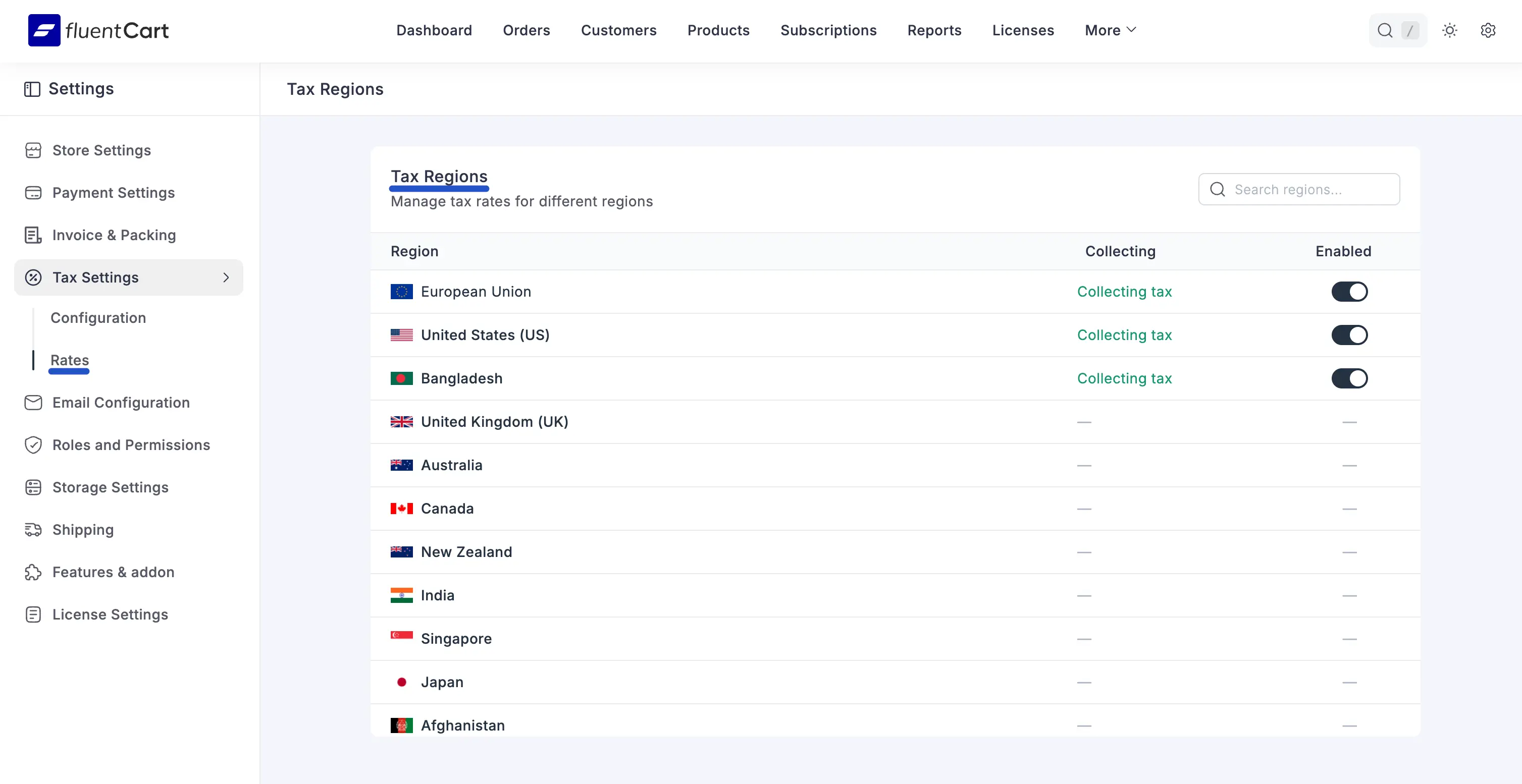Click the magnifier icon in Search regions field
This screenshot has height=784, width=1522.
[x=1217, y=190]
